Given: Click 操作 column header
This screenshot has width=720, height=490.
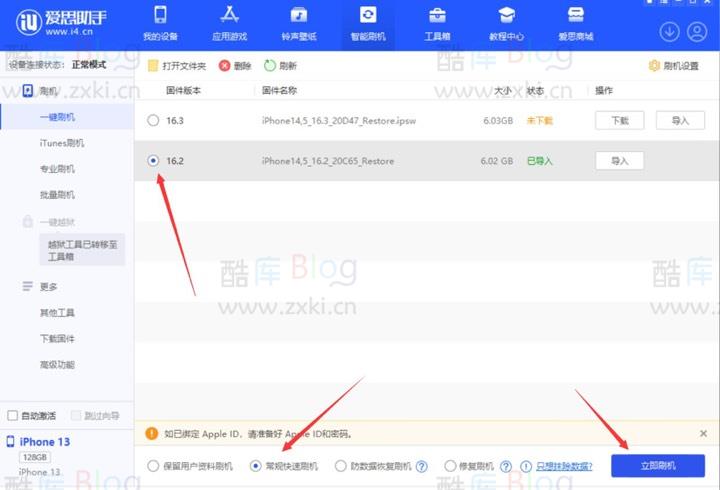Looking at the screenshot, I should click(x=604, y=90).
